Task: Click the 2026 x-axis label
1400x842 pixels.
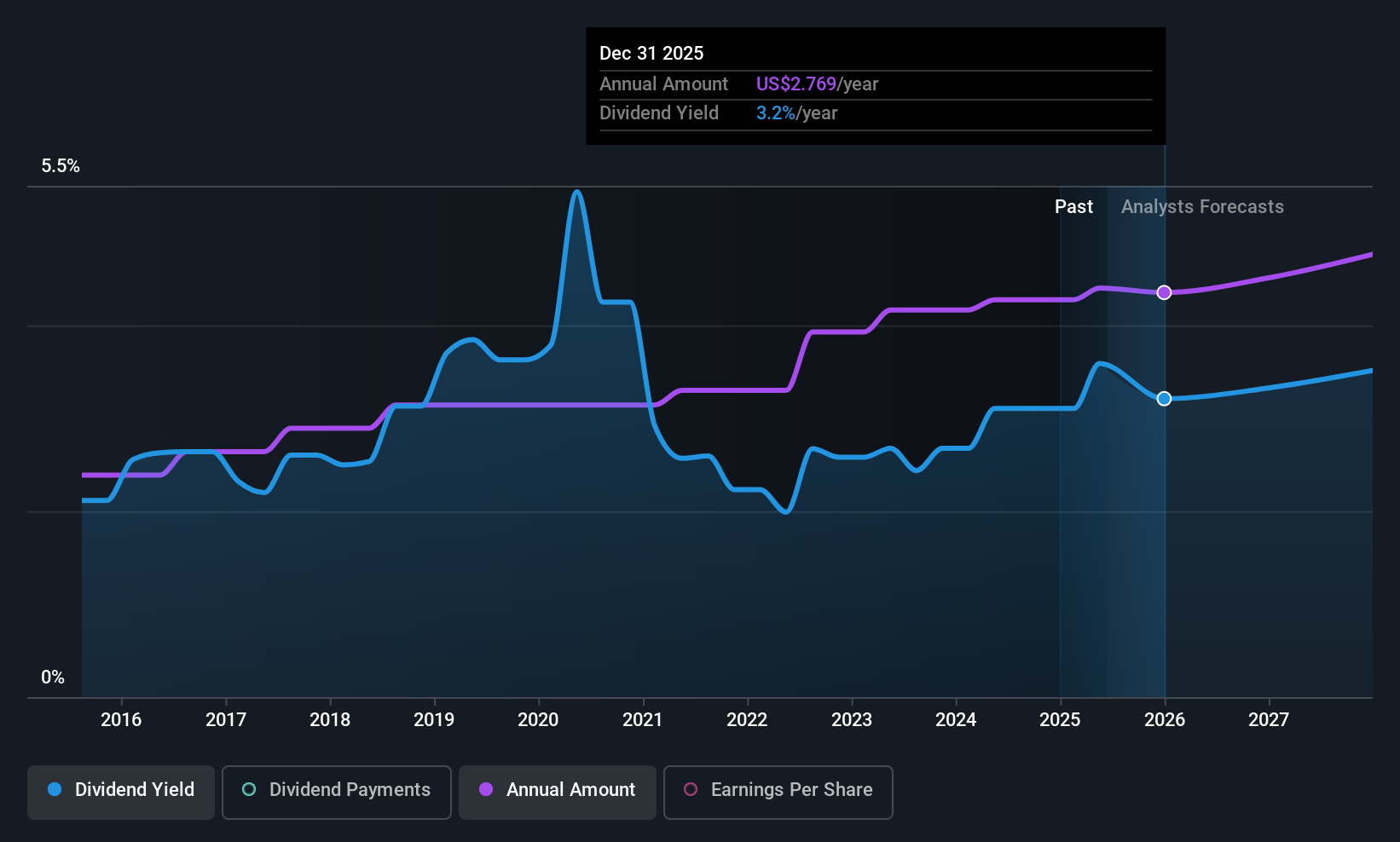Action: click(x=1165, y=720)
